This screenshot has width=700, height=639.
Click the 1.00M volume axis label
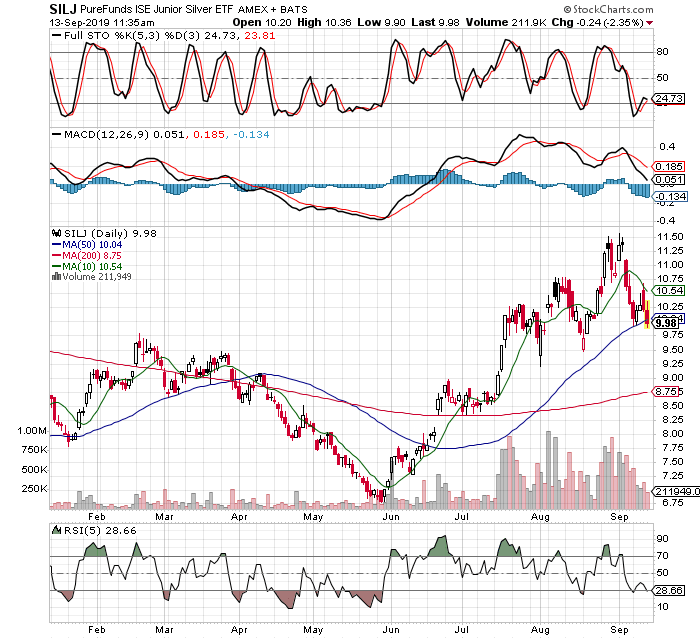[x=32, y=431]
